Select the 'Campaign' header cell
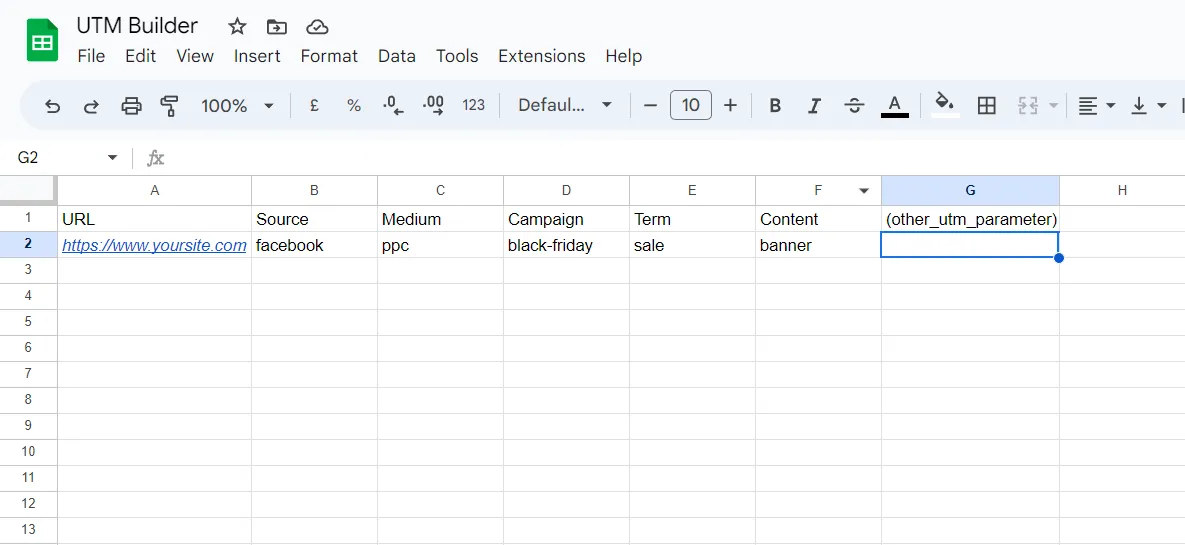This screenshot has height=545, width=1185. (x=567, y=219)
